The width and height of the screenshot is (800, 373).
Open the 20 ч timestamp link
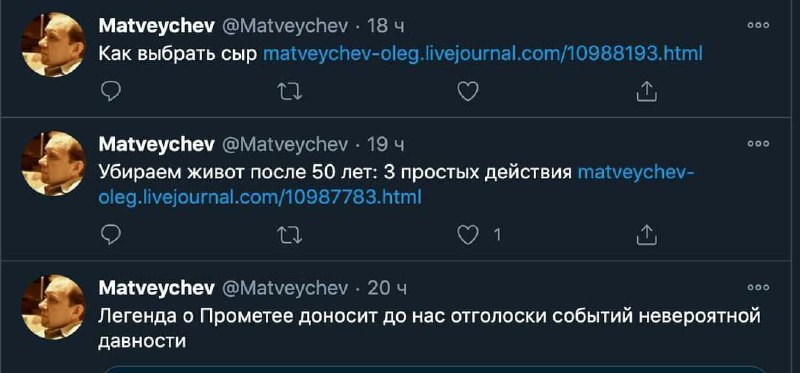point(387,289)
